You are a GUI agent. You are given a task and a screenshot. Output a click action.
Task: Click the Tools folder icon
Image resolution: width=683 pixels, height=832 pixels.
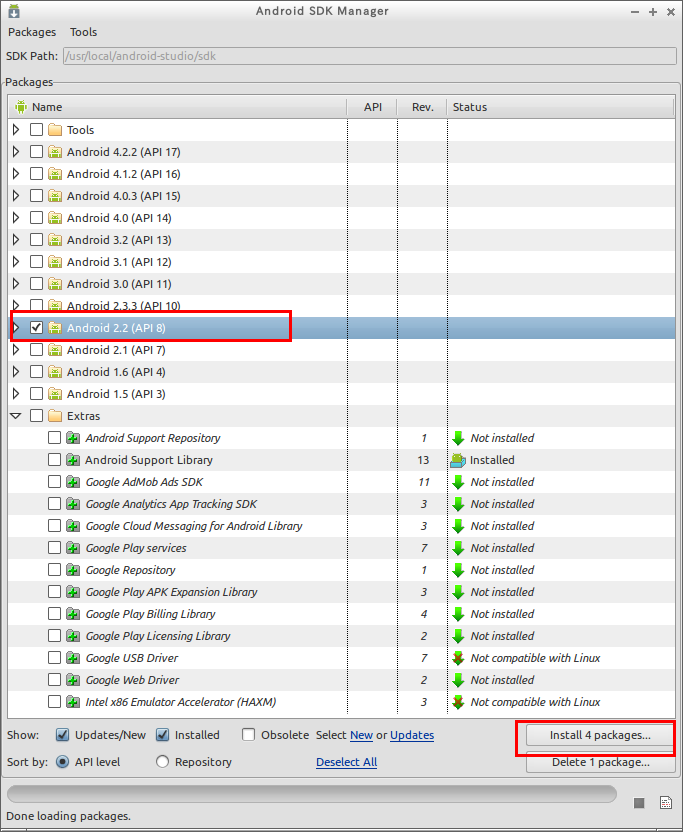point(55,130)
